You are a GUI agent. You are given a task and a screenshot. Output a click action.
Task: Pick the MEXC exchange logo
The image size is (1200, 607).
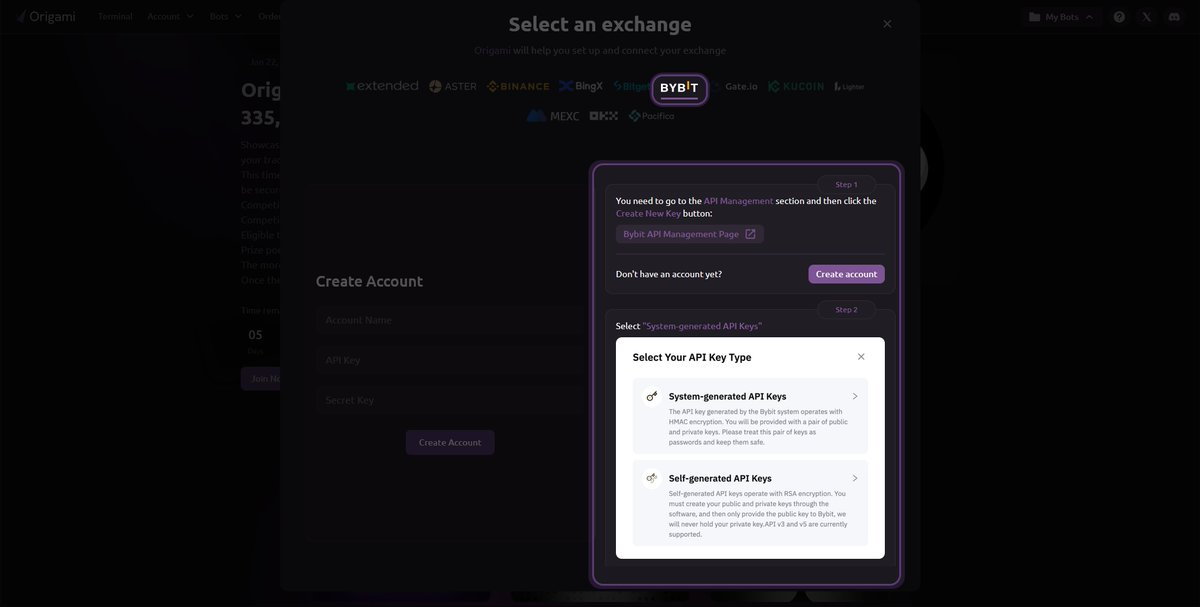point(552,116)
